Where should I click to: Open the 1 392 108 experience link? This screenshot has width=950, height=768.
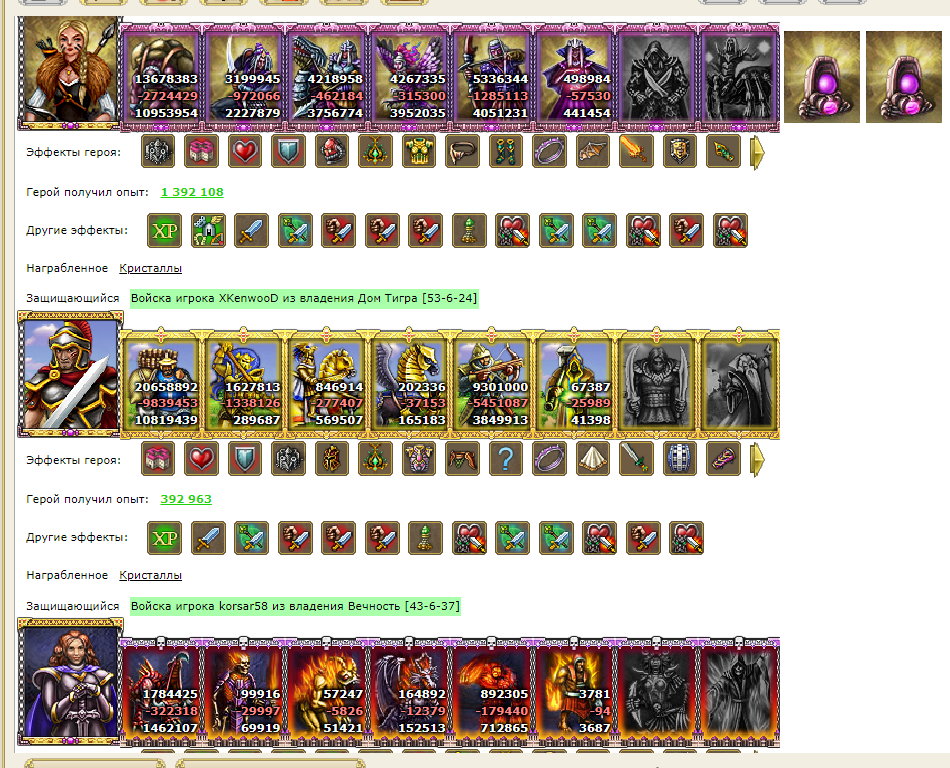[192, 192]
